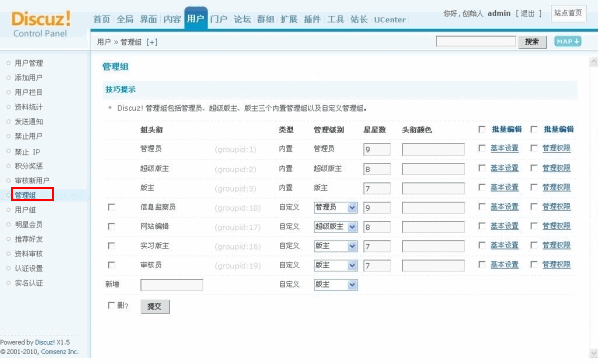598x364 pixels.
Task: Click 头衔颜色 field for 超级版主
Action: point(433,169)
